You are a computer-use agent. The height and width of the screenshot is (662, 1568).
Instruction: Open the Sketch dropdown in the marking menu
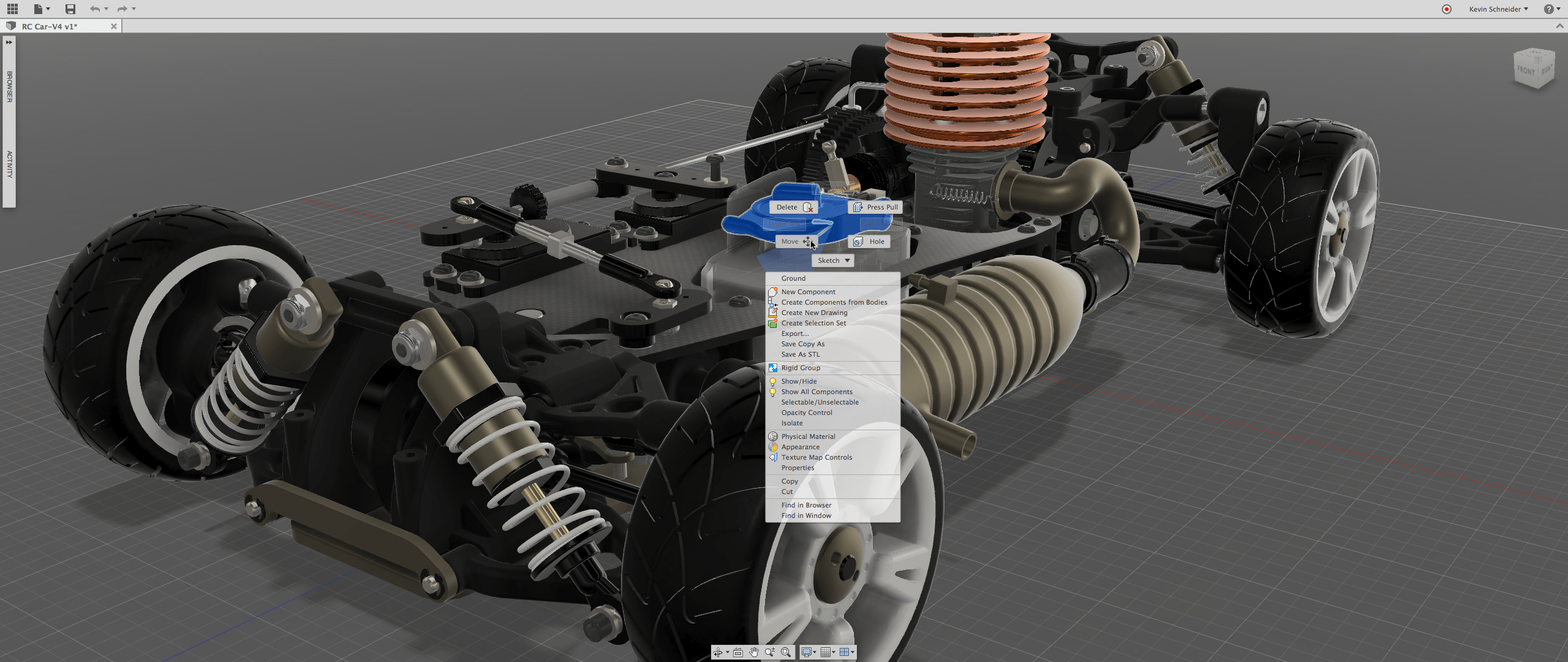pyautogui.click(x=832, y=260)
